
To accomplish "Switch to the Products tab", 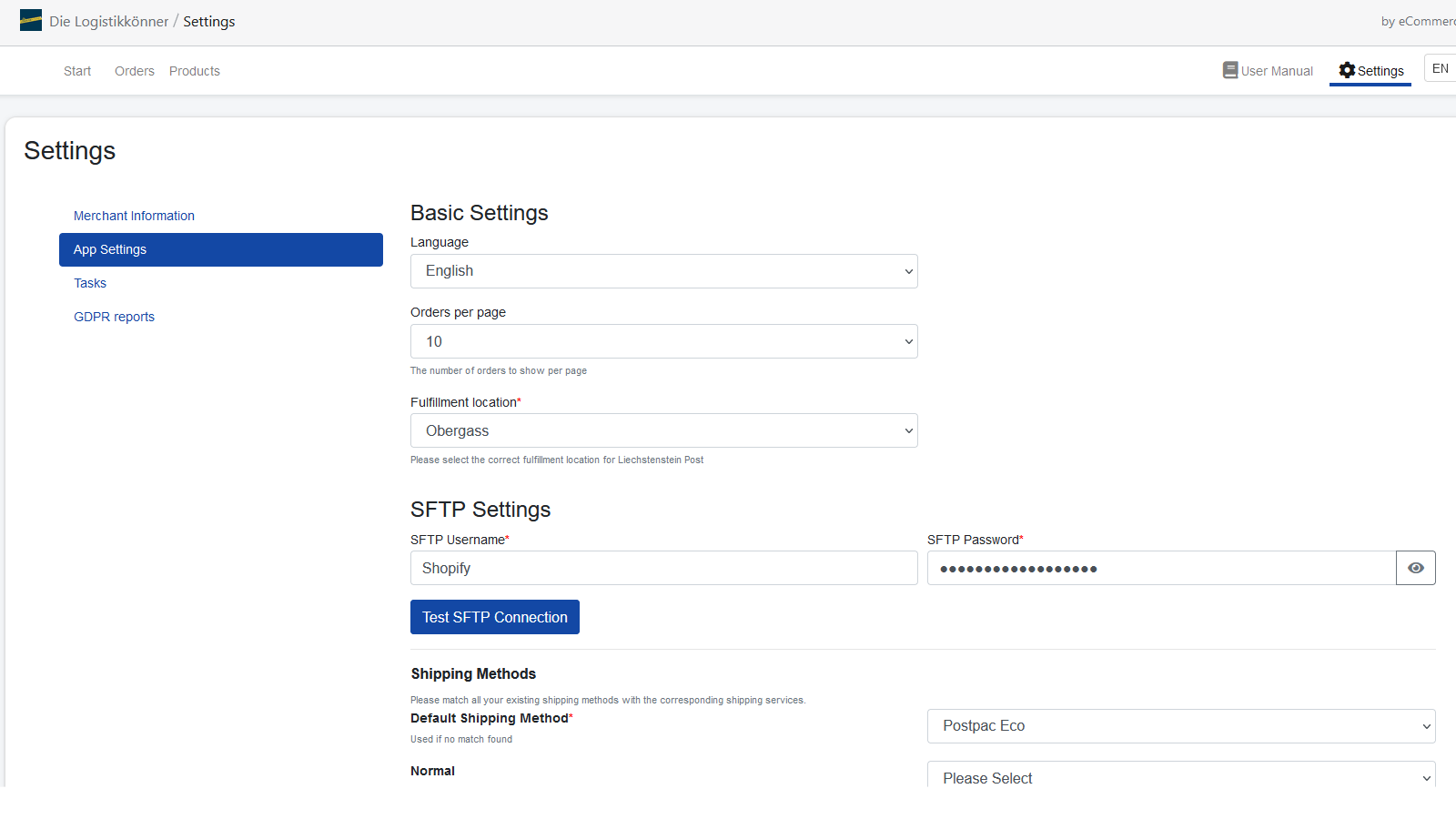I will [195, 71].
